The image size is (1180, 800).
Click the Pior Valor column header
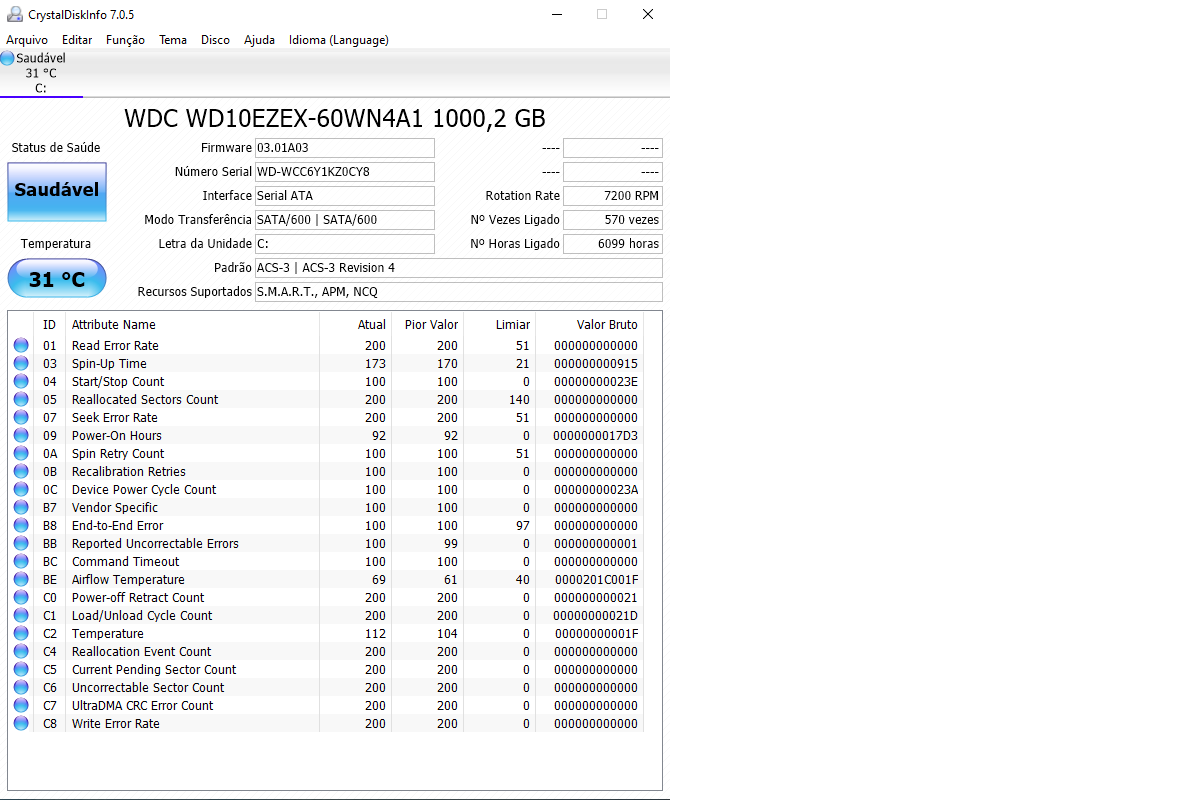(x=431, y=324)
